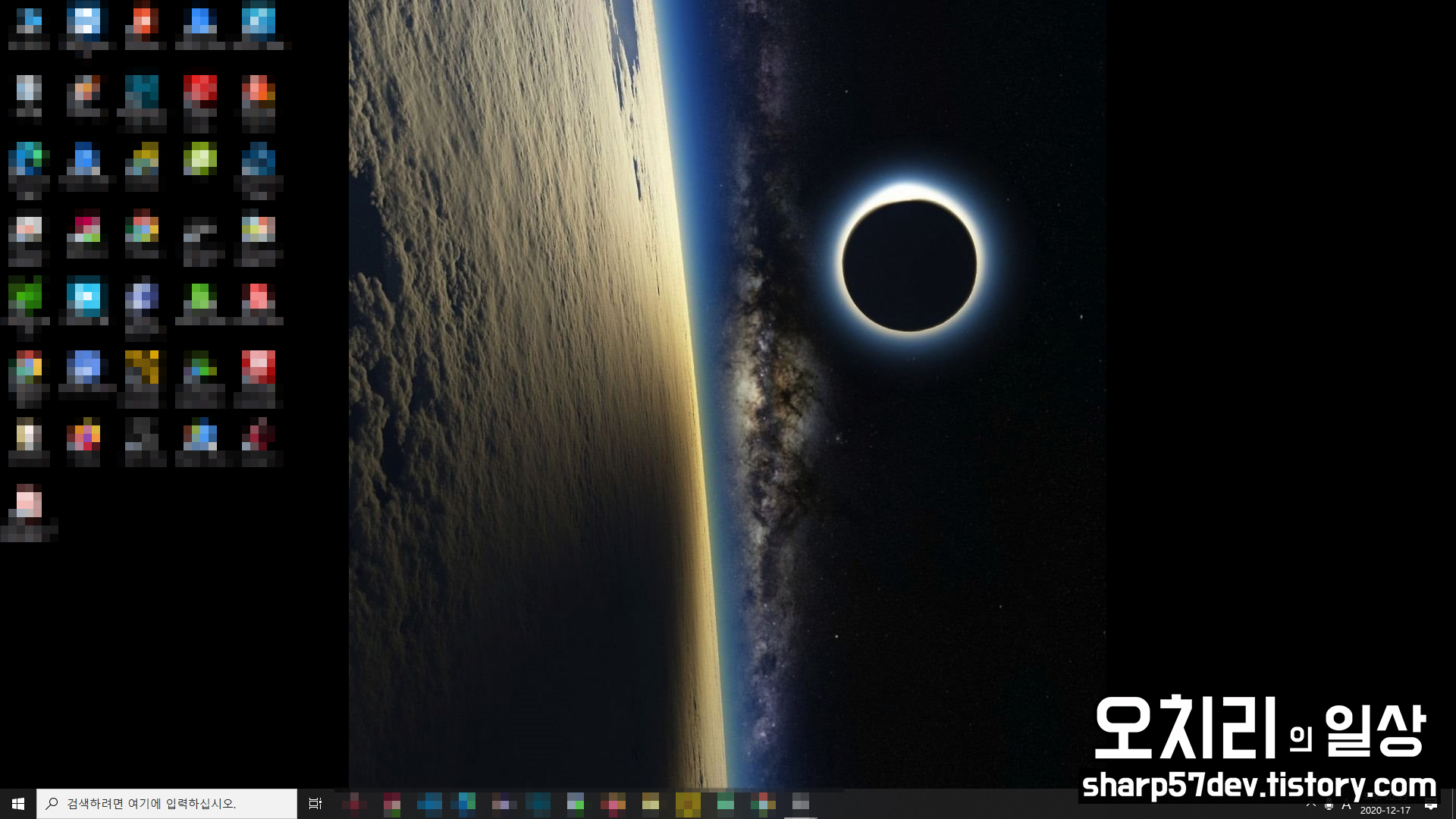Select the bright cyan square desktop icon
The width and height of the screenshot is (1456, 819).
click(87, 297)
